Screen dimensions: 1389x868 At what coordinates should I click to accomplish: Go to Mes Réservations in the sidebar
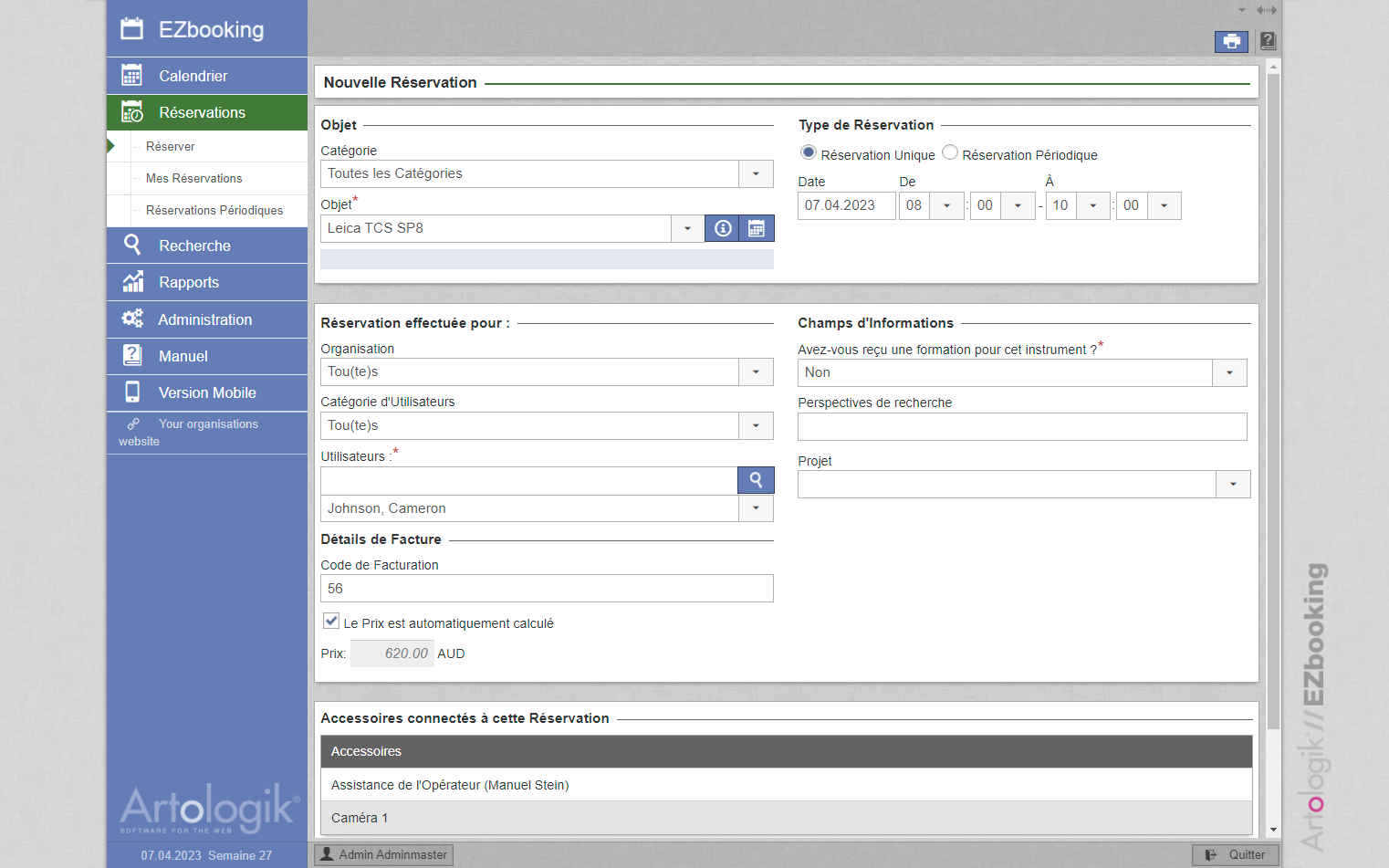[x=194, y=178]
